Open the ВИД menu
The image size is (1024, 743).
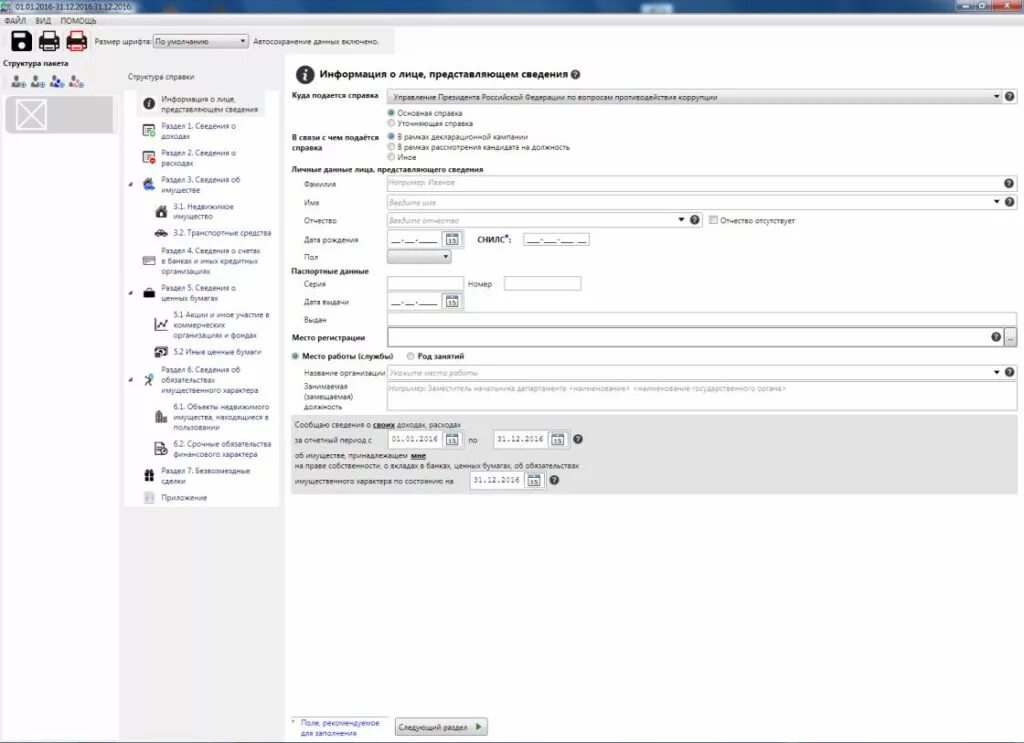(43, 21)
